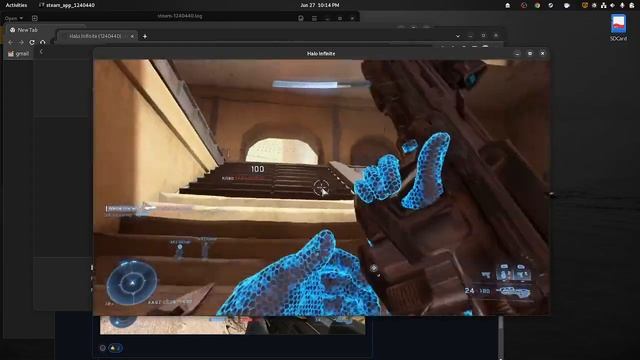Image resolution: width=640 pixels, height=360 pixels.
Task: Click Open in the text editor window
Action: pyautogui.click(x=11, y=18)
